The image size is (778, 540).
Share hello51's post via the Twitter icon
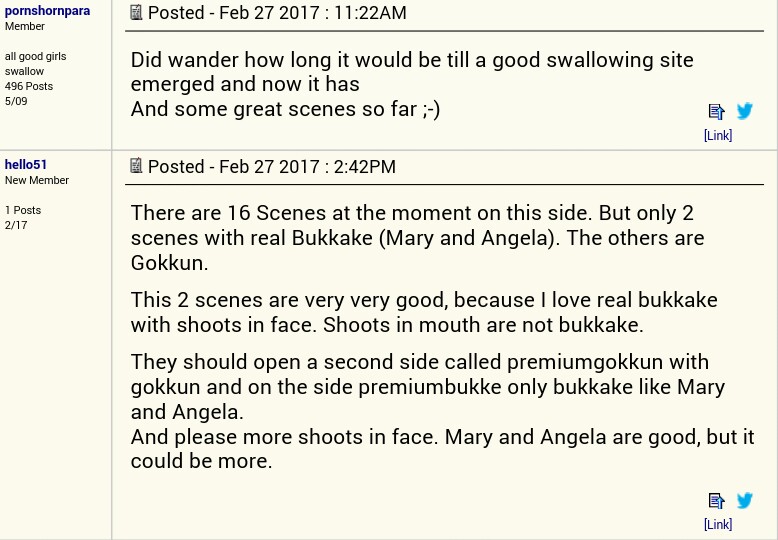(744, 500)
